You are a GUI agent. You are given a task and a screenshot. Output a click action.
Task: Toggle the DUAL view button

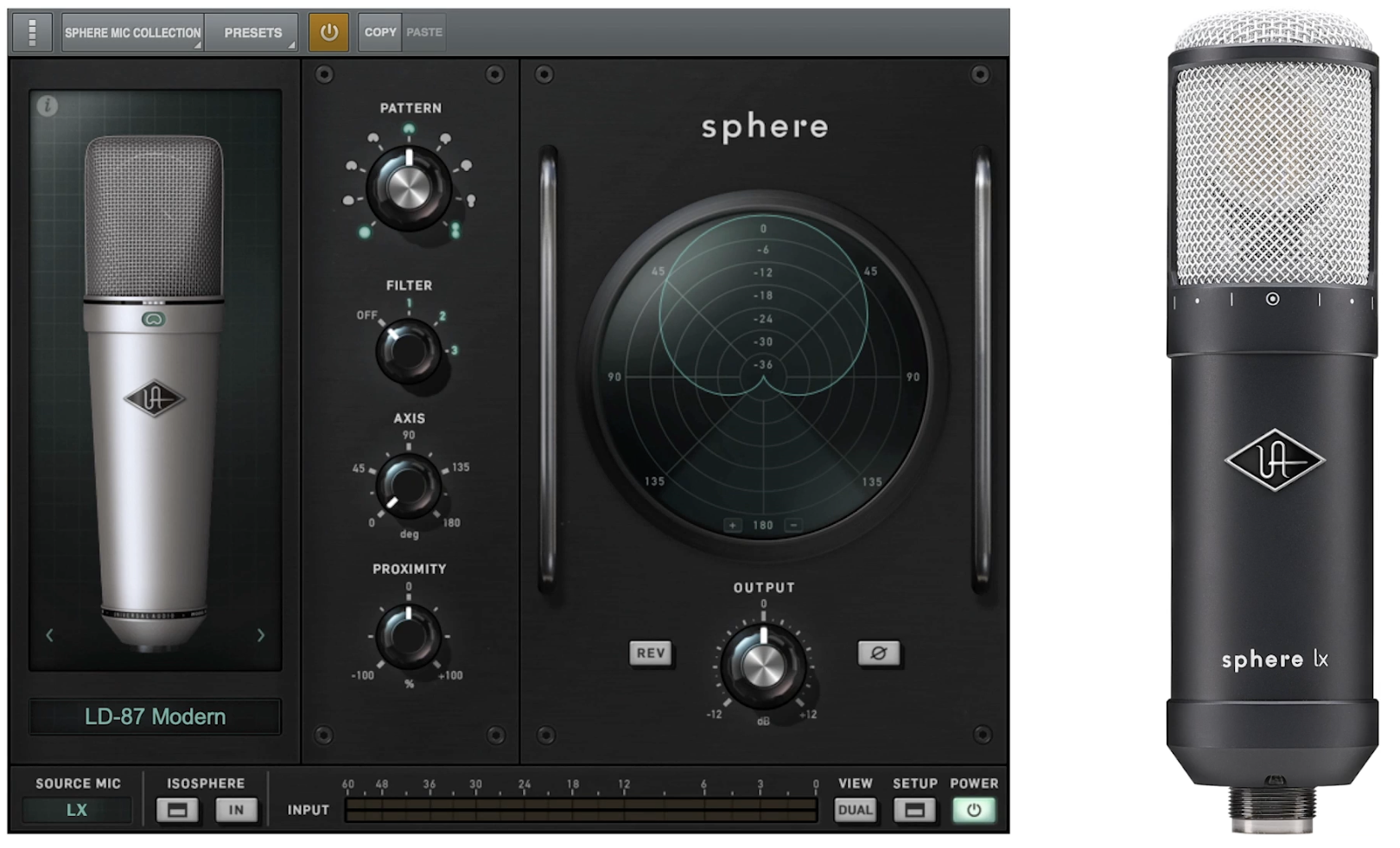pyautogui.click(x=855, y=810)
